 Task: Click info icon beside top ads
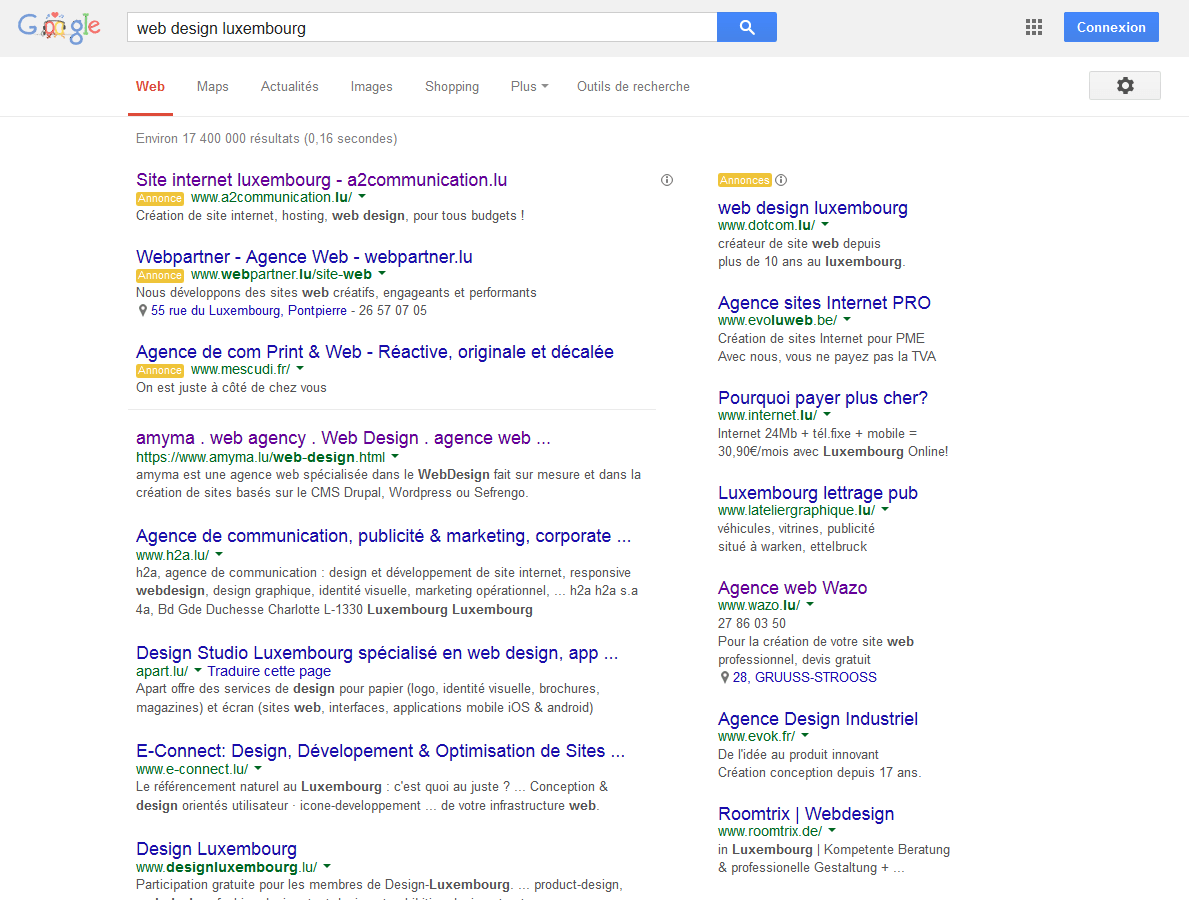coord(667,180)
